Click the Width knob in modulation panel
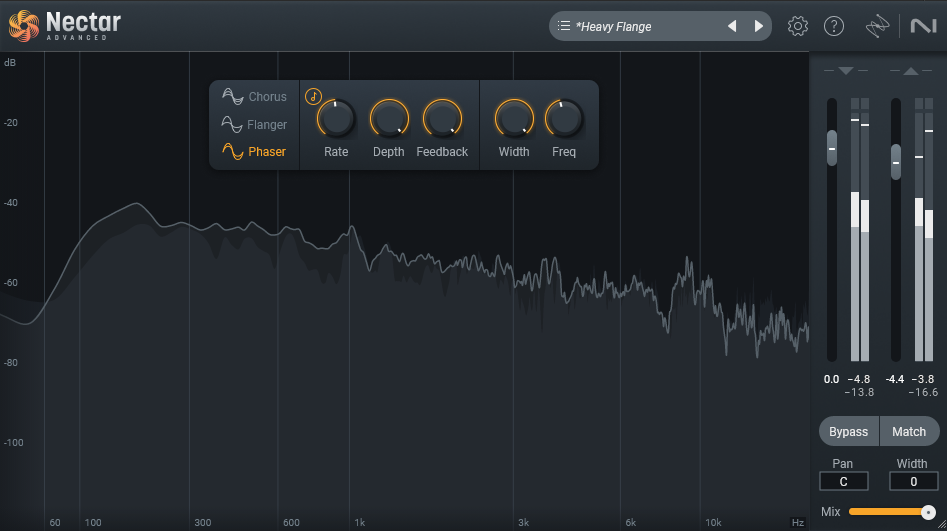The height and width of the screenshot is (531, 947). coord(514,118)
